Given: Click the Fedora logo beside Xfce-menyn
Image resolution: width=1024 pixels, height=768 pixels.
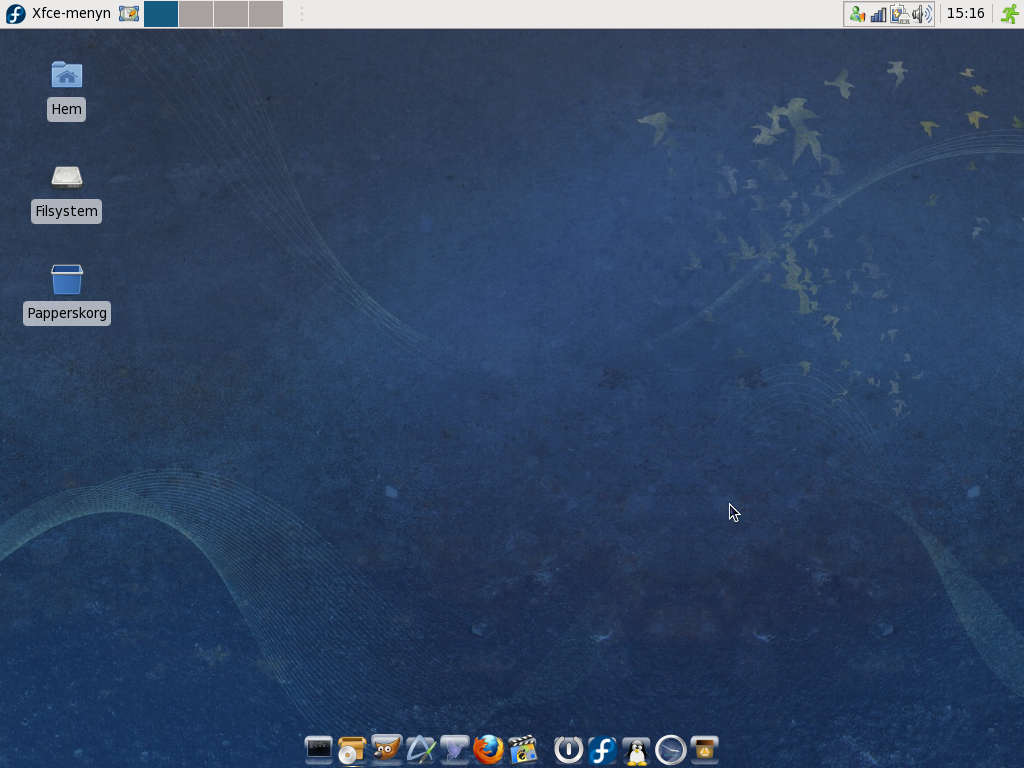Looking at the screenshot, I should (15, 14).
